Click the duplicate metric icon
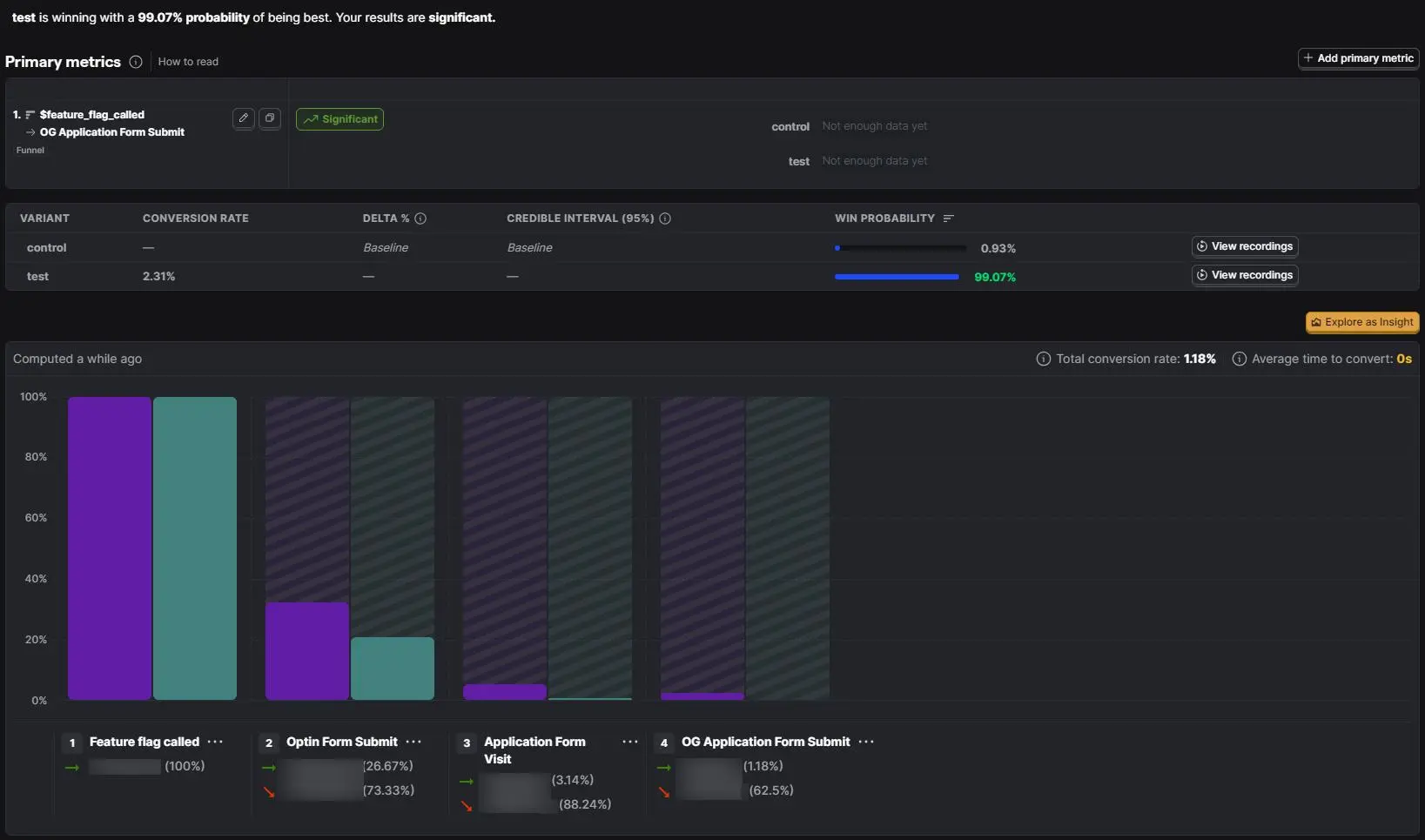 [x=270, y=118]
